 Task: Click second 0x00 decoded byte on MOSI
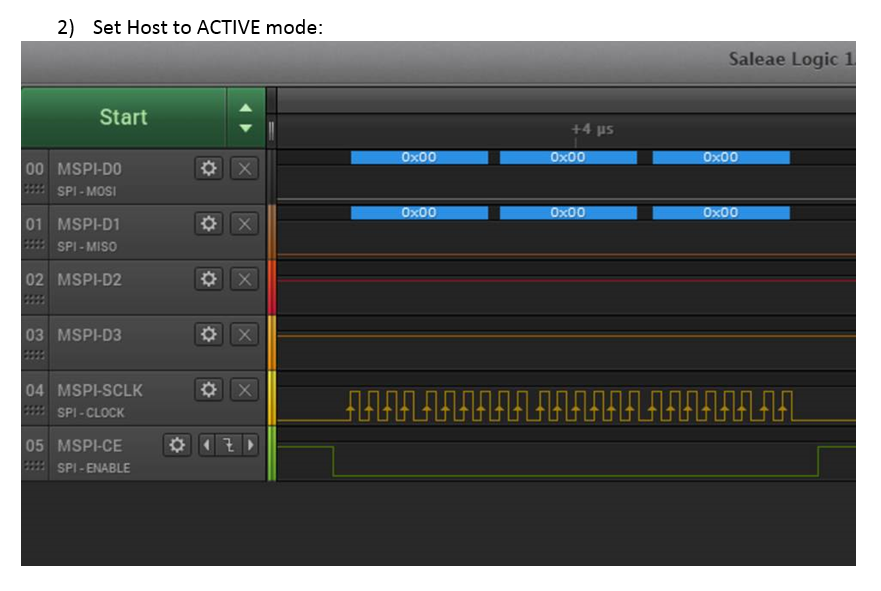(x=568, y=157)
